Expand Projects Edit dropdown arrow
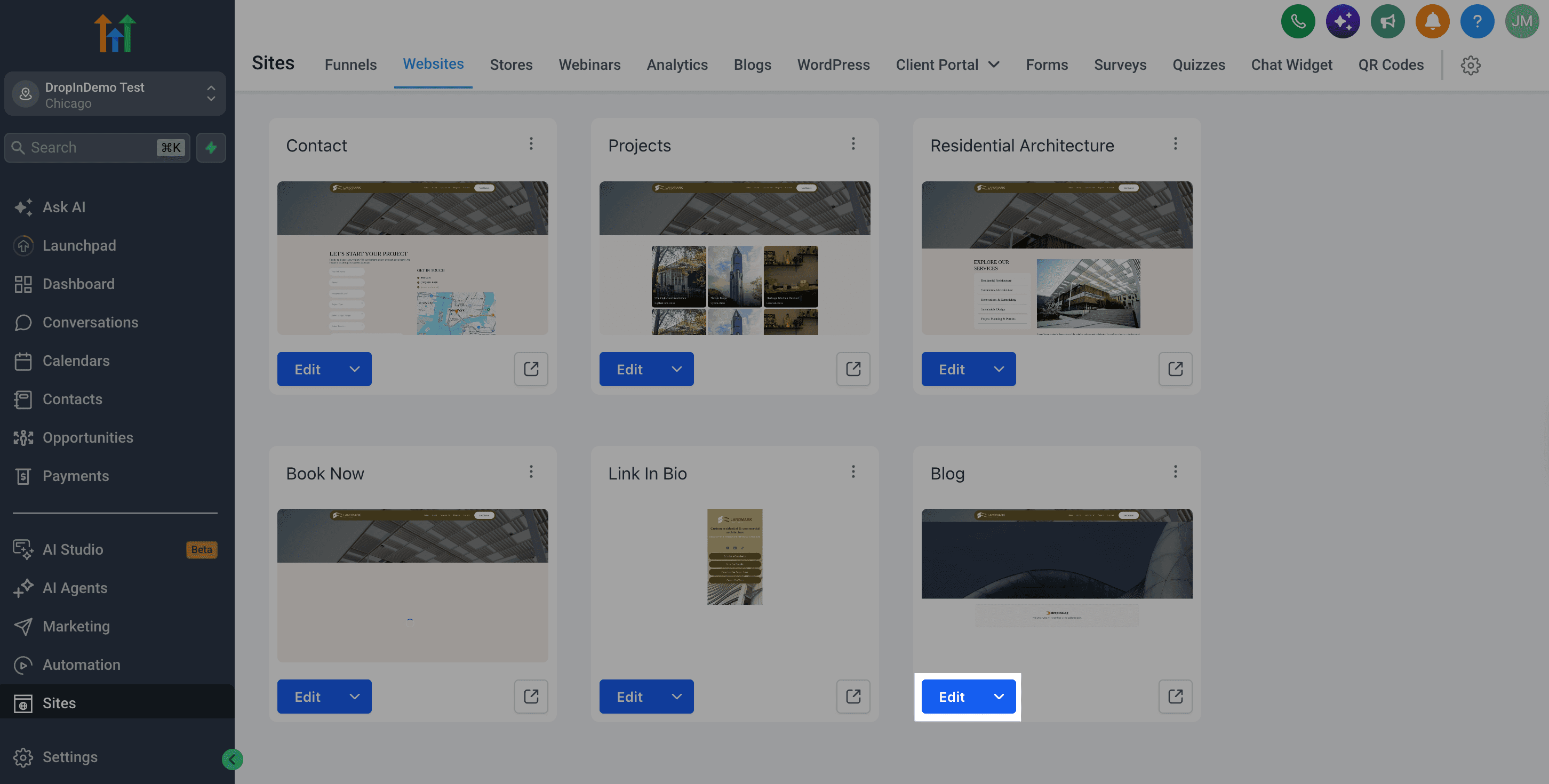1549x784 pixels. click(676, 369)
